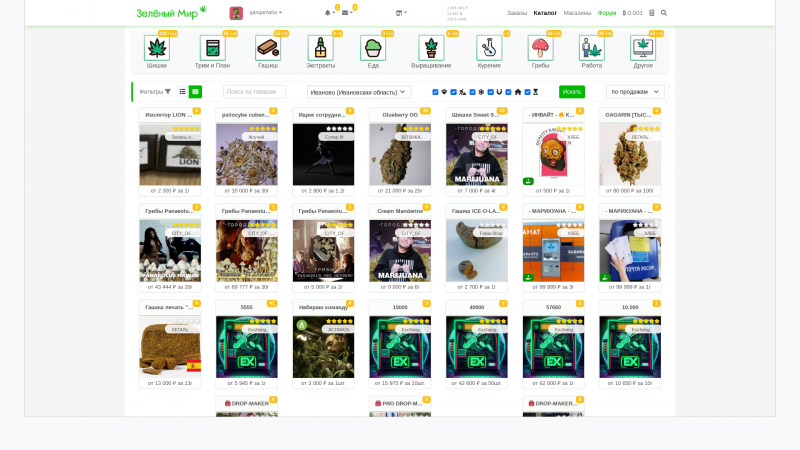800x450 pixels.
Task: Uncheck the house filter checkbox
Action: (x=509, y=92)
